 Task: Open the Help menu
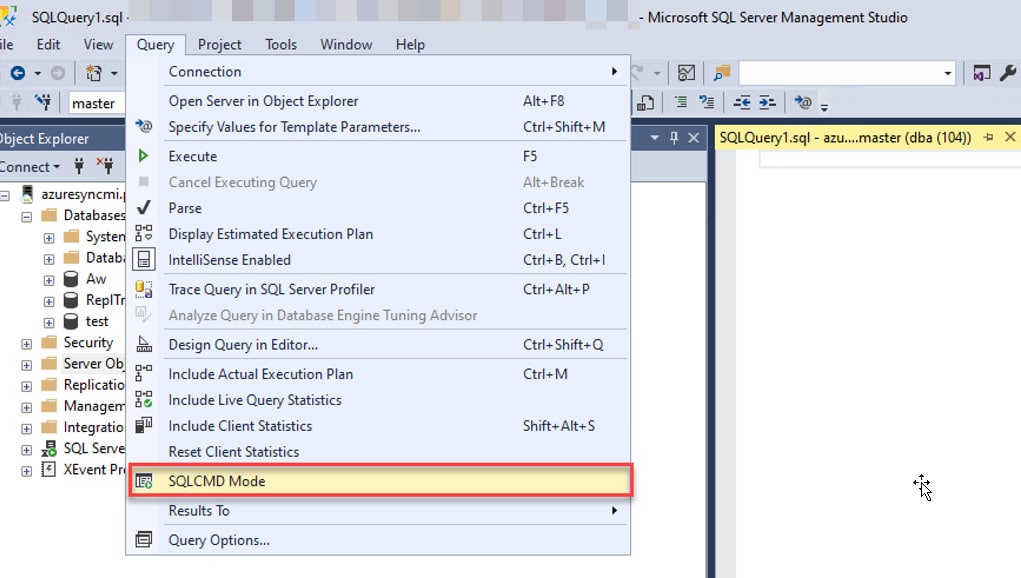point(410,44)
